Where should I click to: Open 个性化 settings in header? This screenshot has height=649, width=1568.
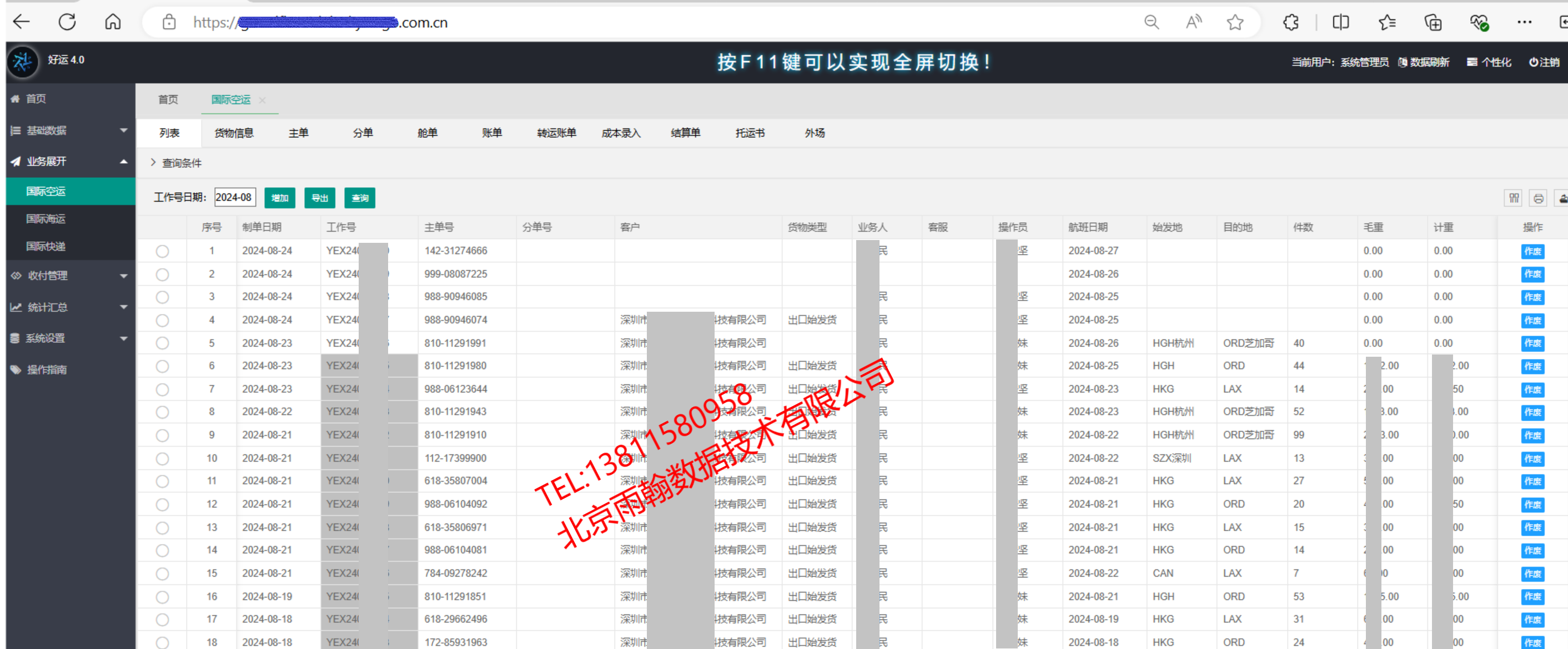coord(1489,62)
